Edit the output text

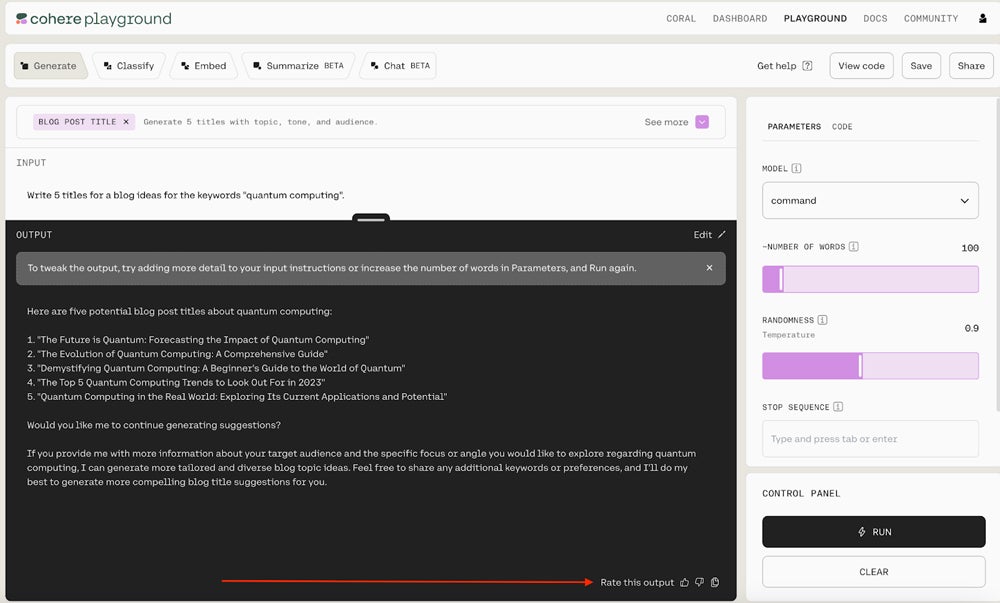point(709,235)
